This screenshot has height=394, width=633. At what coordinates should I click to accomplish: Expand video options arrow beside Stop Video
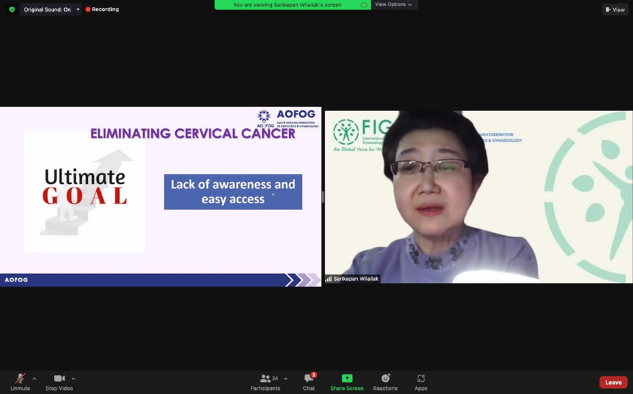coord(73,379)
